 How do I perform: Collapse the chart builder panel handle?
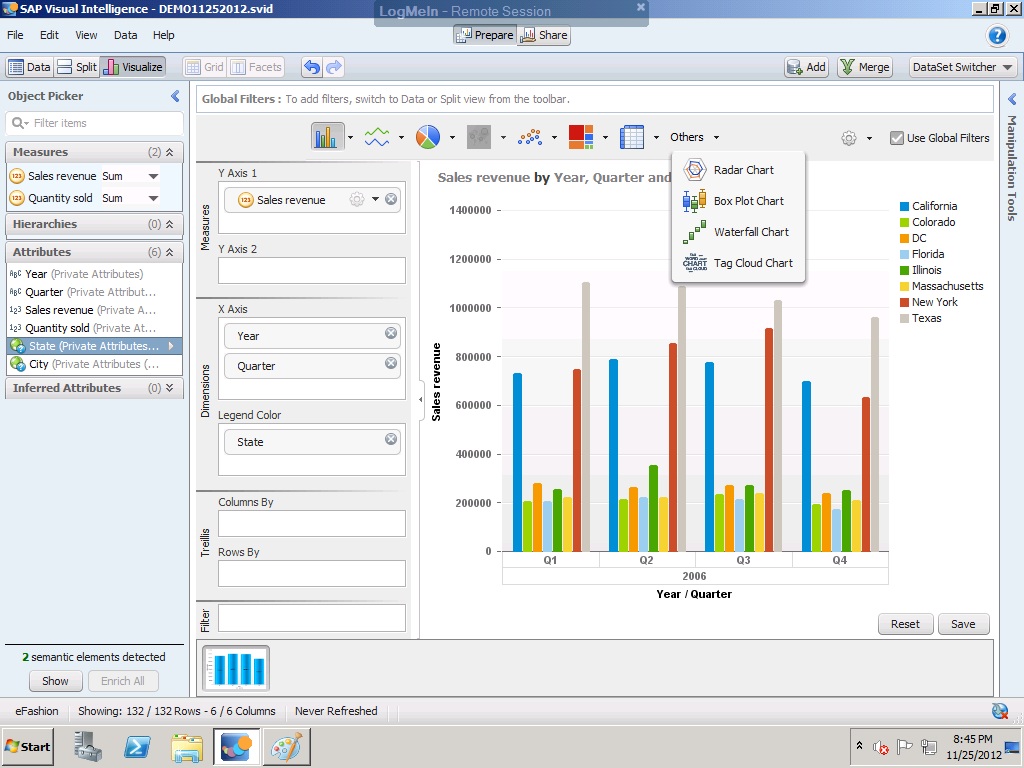[x=421, y=399]
